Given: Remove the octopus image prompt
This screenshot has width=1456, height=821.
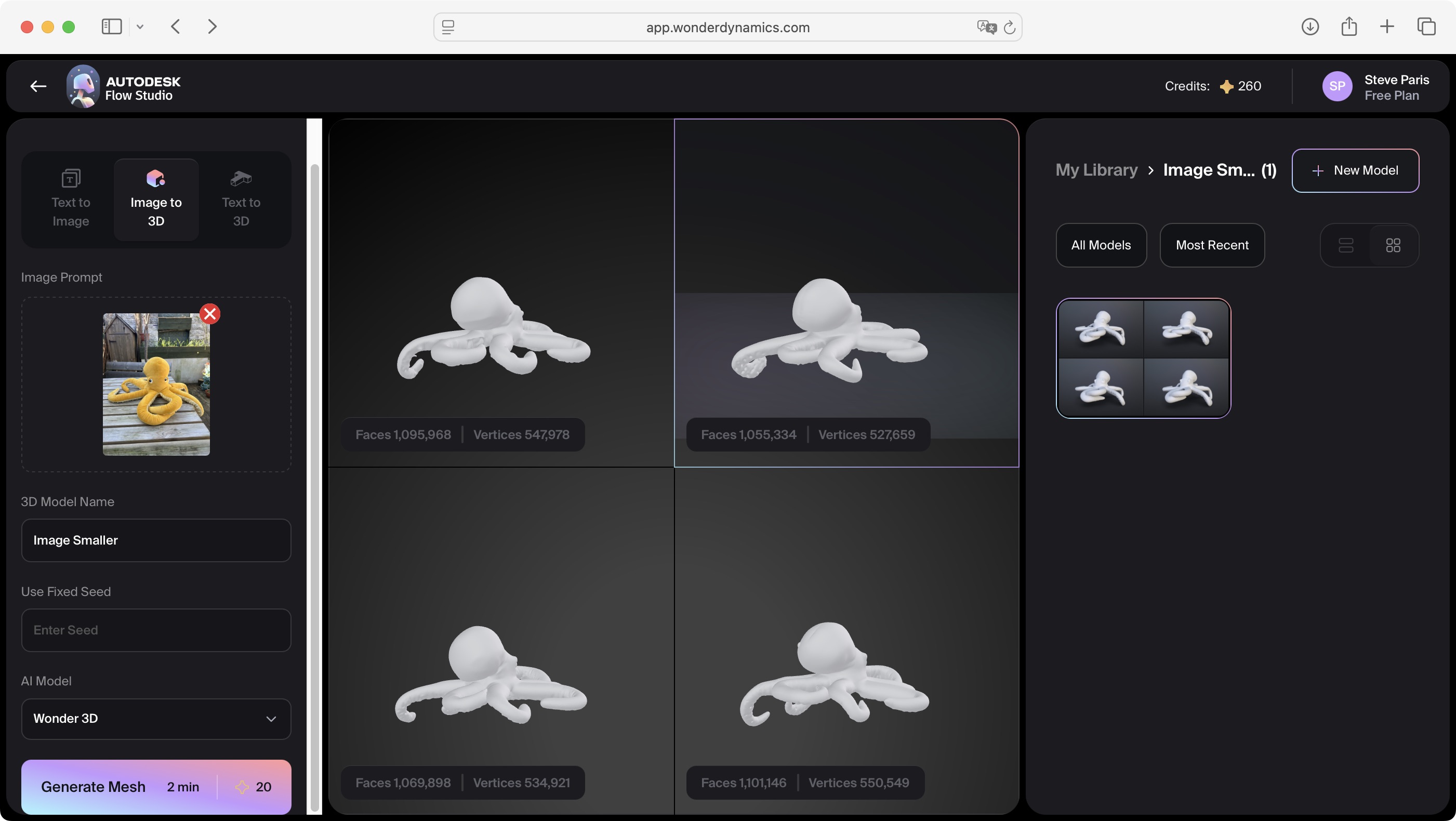Looking at the screenshot, I should (x=210, y=314).
